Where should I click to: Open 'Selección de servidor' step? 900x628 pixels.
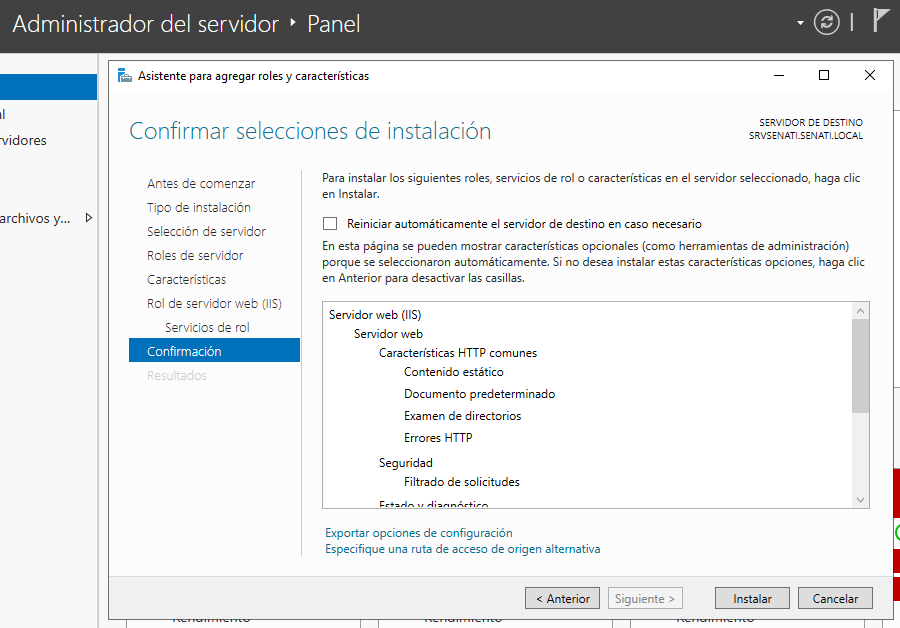pos(206,231)
